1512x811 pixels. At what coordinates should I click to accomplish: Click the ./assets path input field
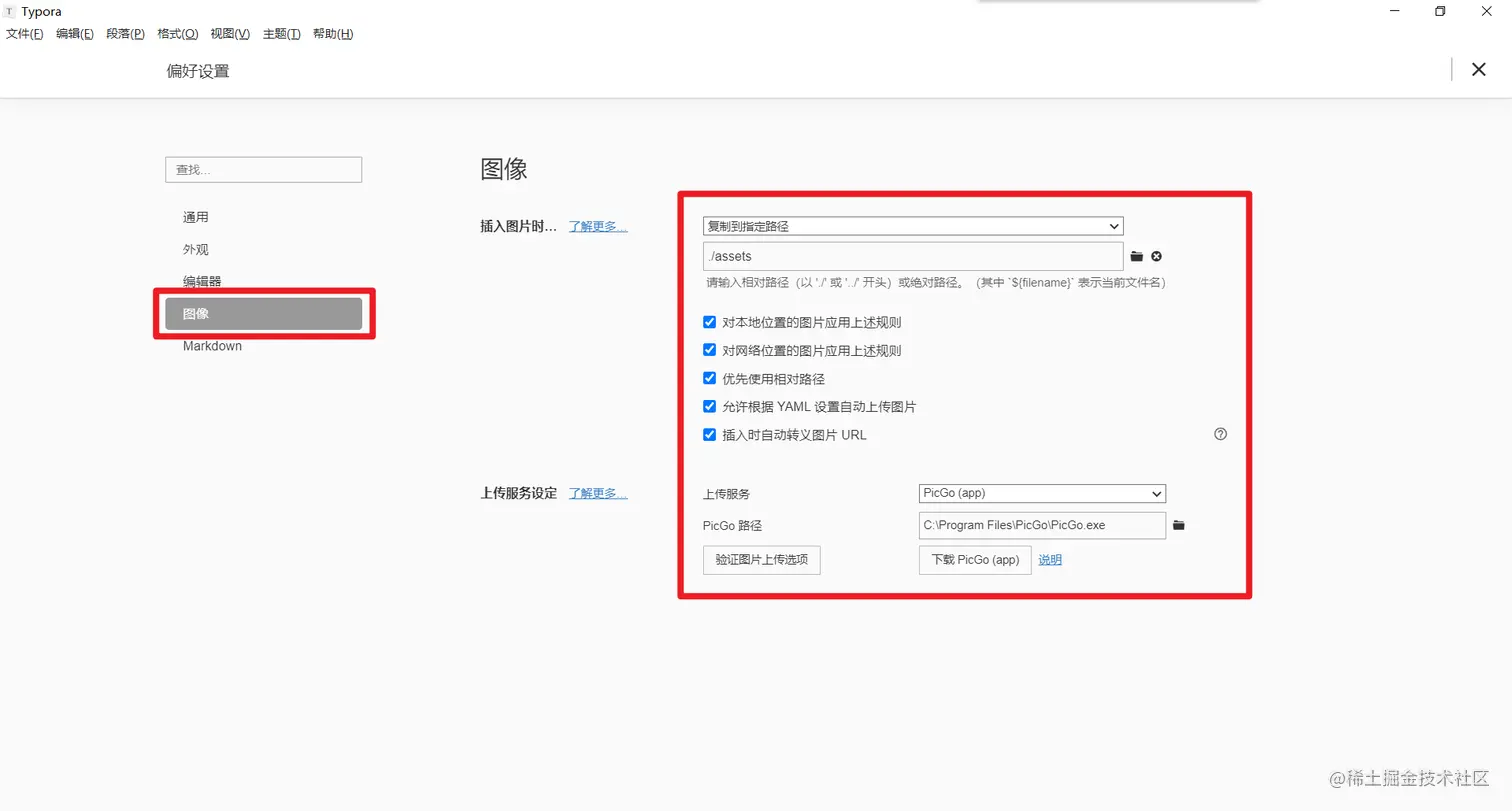click(913, 256)
